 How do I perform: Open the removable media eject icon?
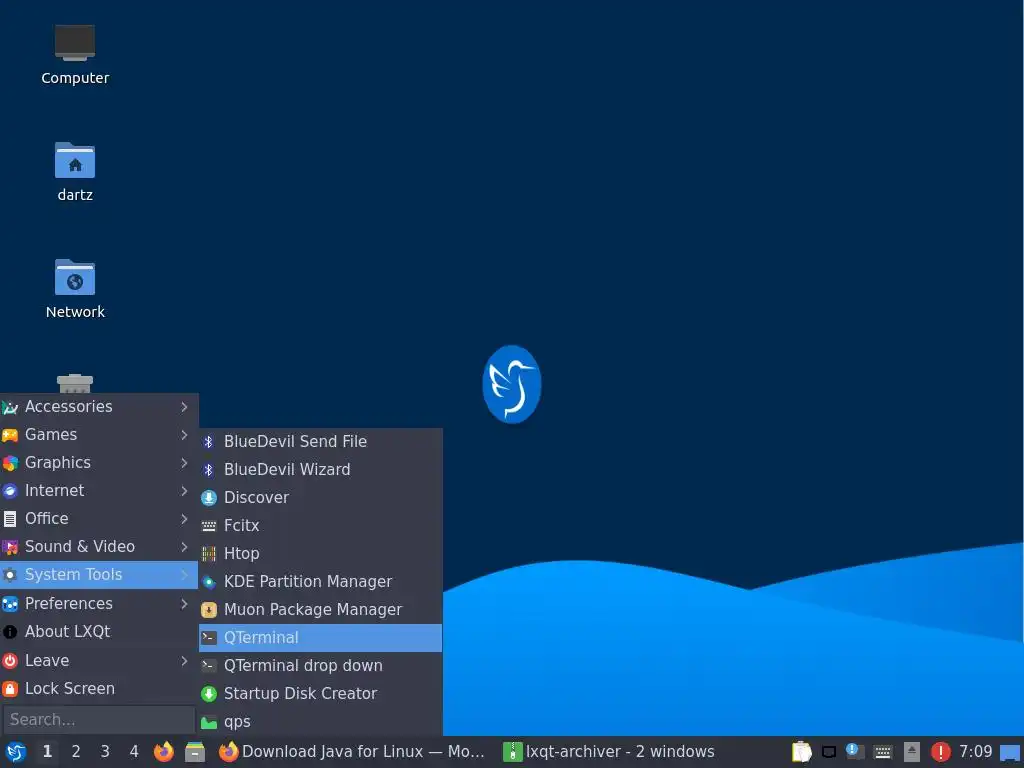click(x=912, y=752)
